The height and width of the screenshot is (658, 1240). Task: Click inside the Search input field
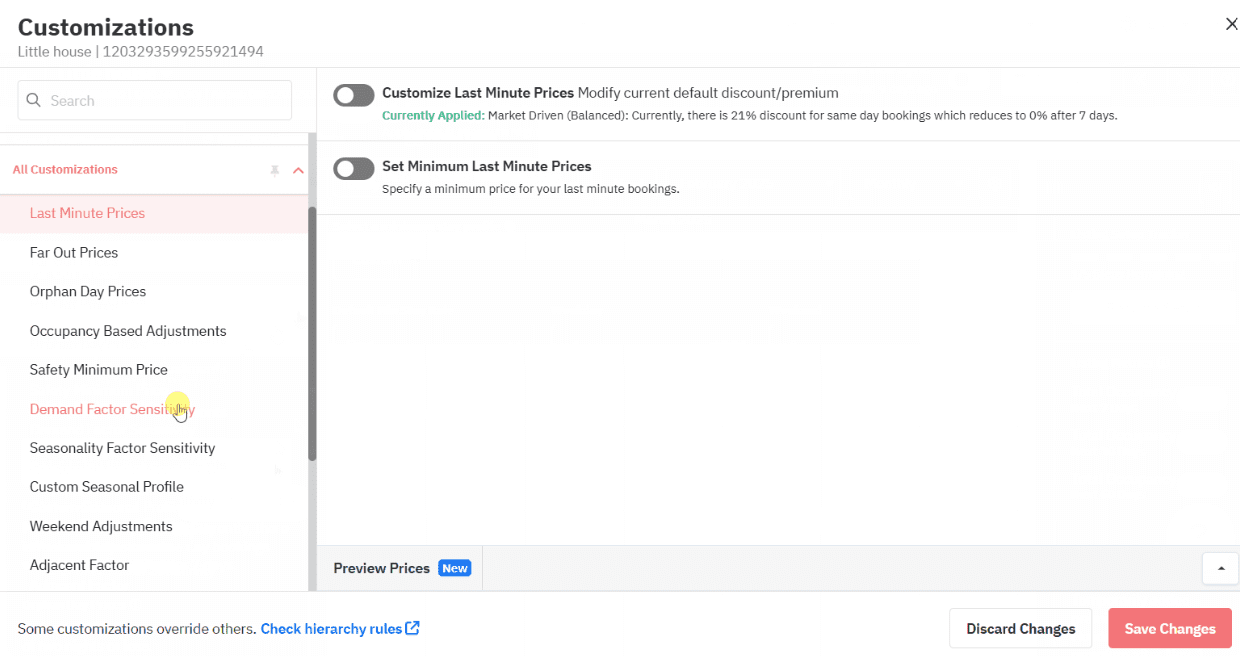150,100
